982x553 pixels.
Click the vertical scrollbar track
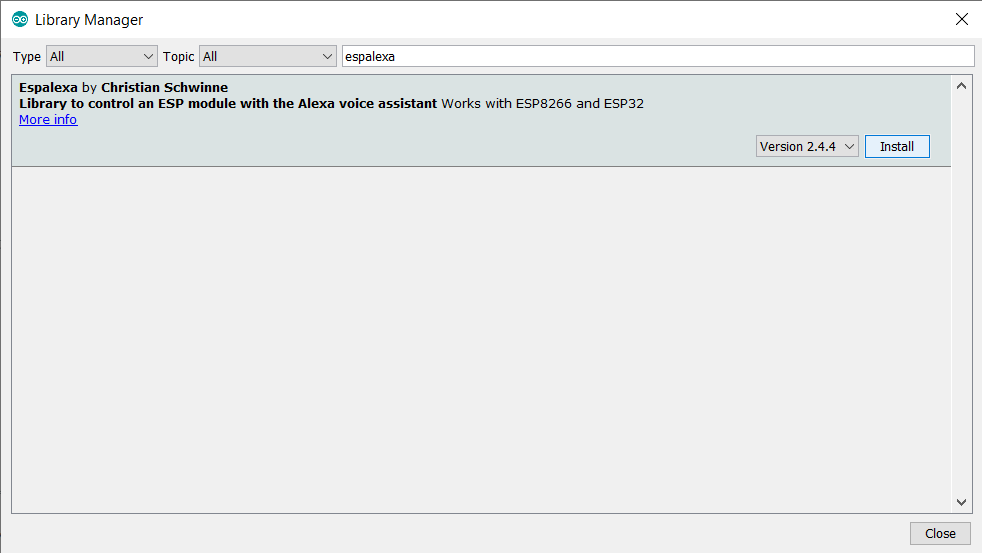coord(961,294)
